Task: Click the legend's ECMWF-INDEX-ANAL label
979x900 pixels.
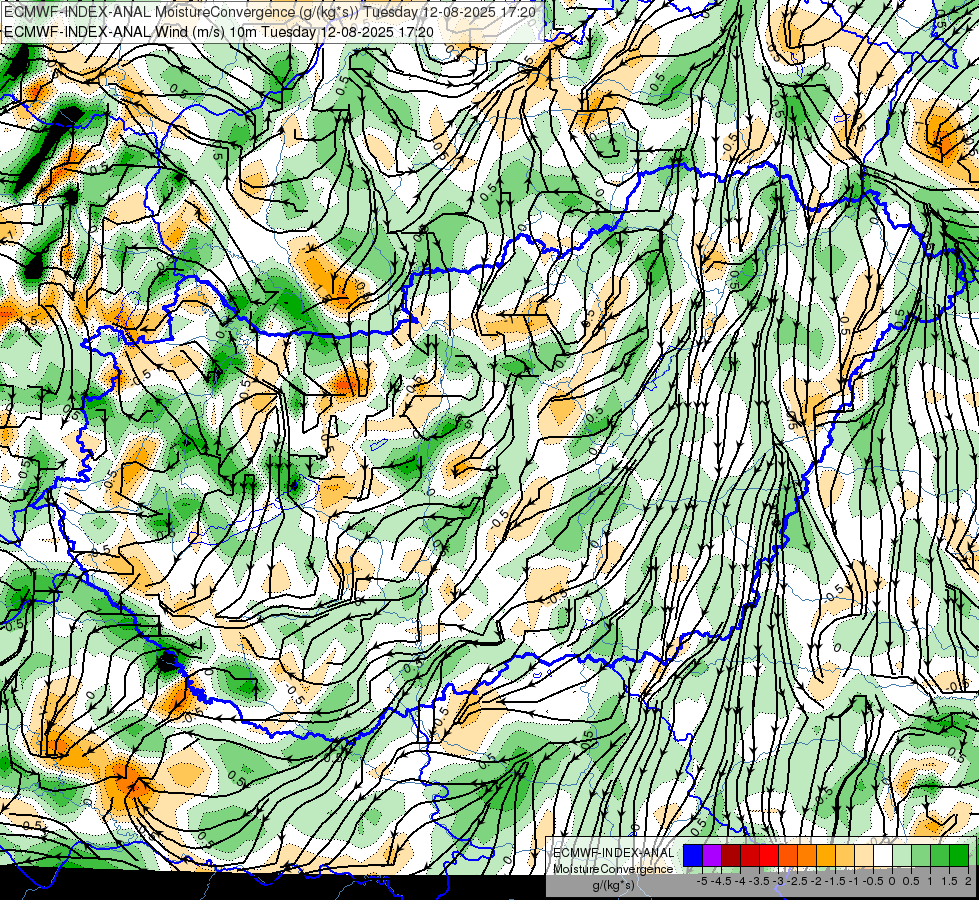Action: pyautogui.click(x=613, y=853)
